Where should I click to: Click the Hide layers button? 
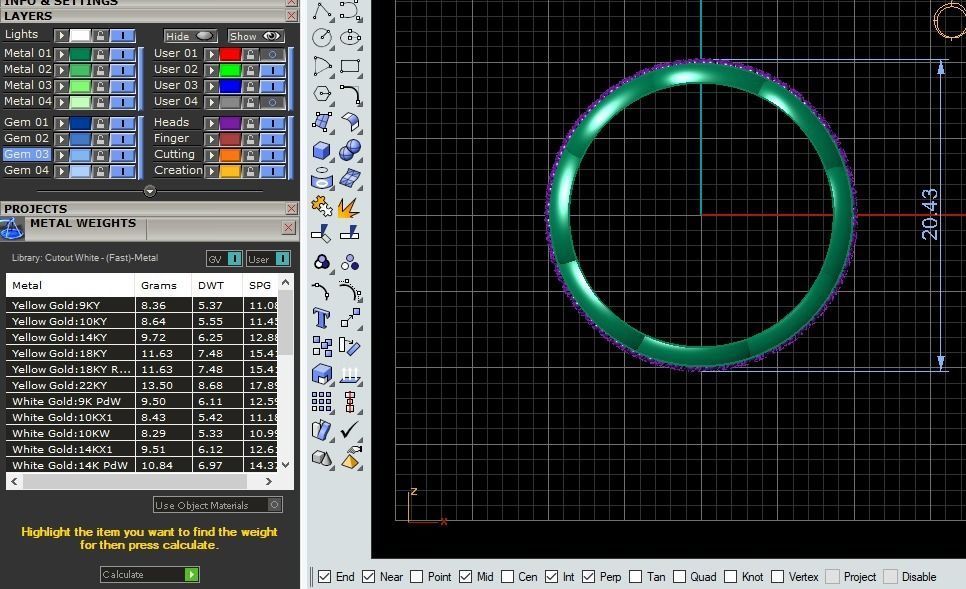click(x=191, y=36)
